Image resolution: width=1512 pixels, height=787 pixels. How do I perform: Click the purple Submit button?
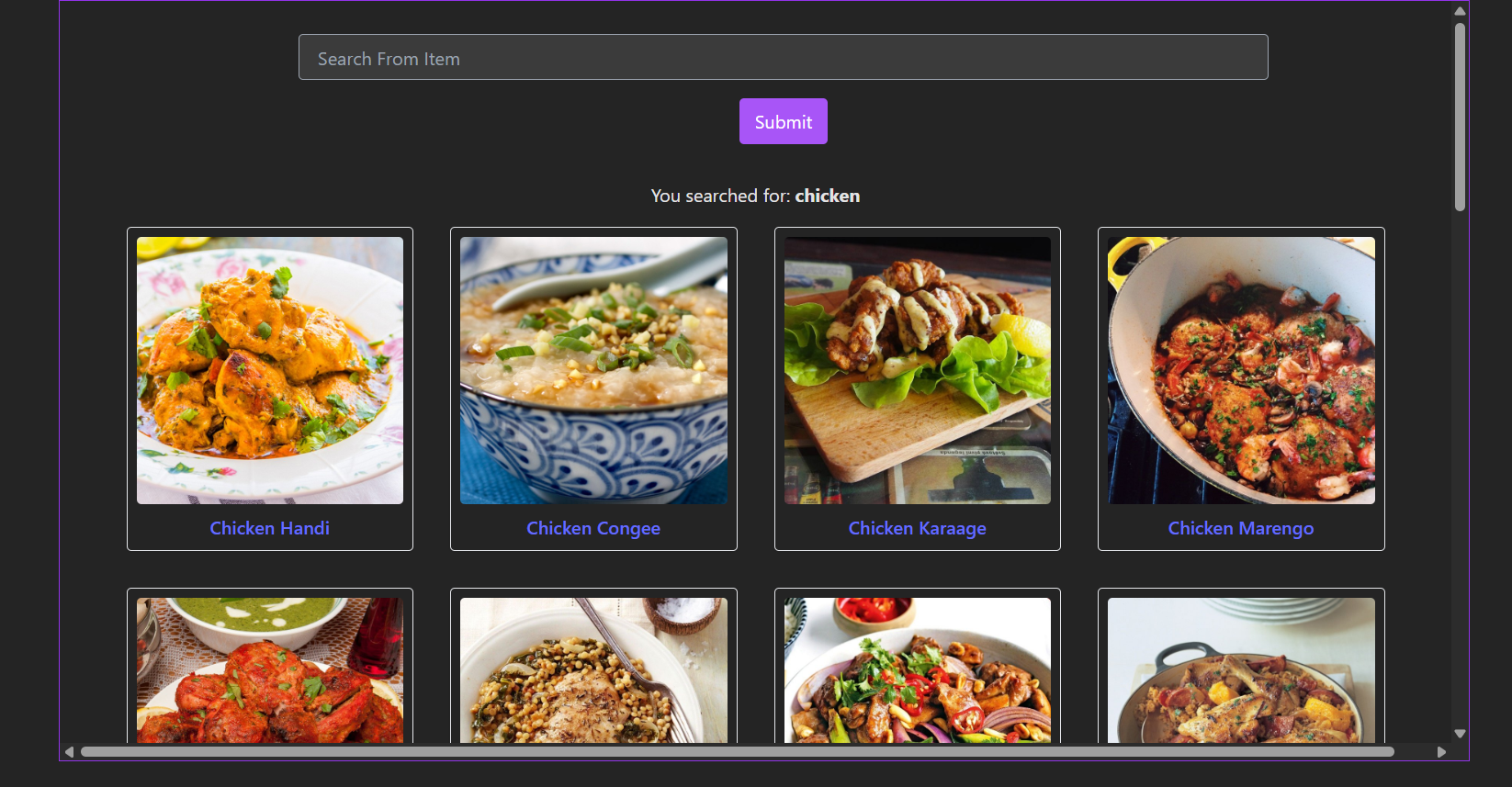pyautogui.click(x=783, y=121)
